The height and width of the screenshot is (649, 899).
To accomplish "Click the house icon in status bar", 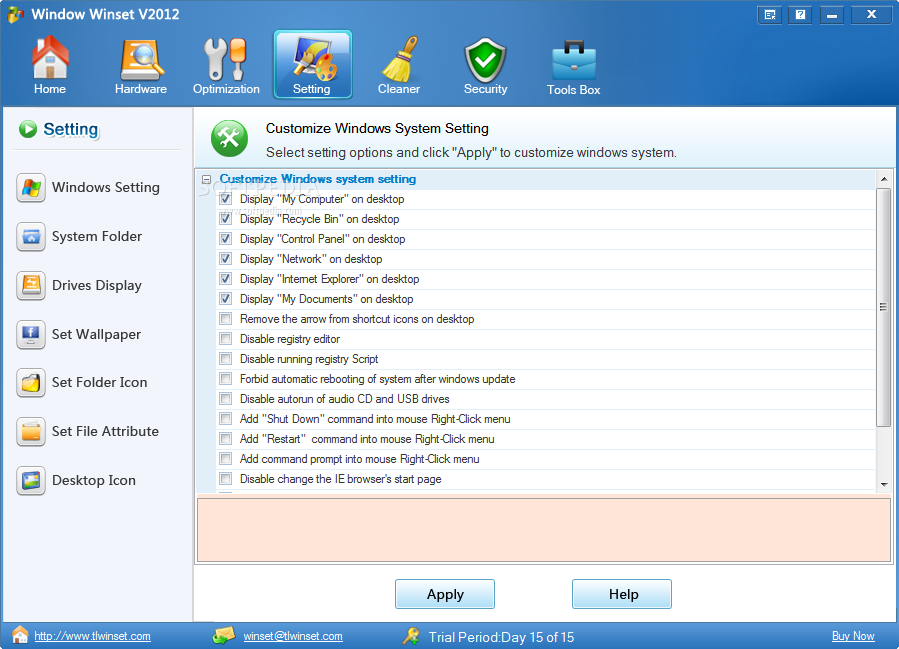I will (x=20, y=635).
